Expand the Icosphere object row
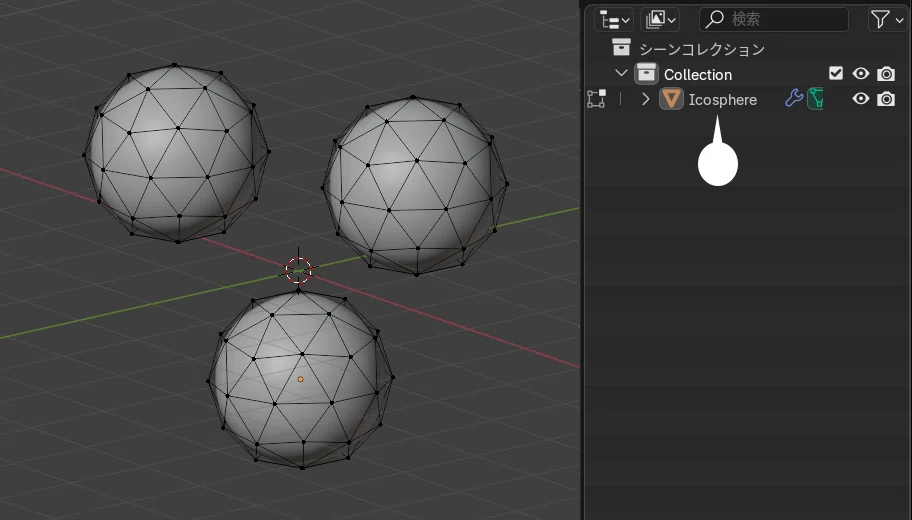Viewport: 912px width, 520px height. (x=645, y=99)
